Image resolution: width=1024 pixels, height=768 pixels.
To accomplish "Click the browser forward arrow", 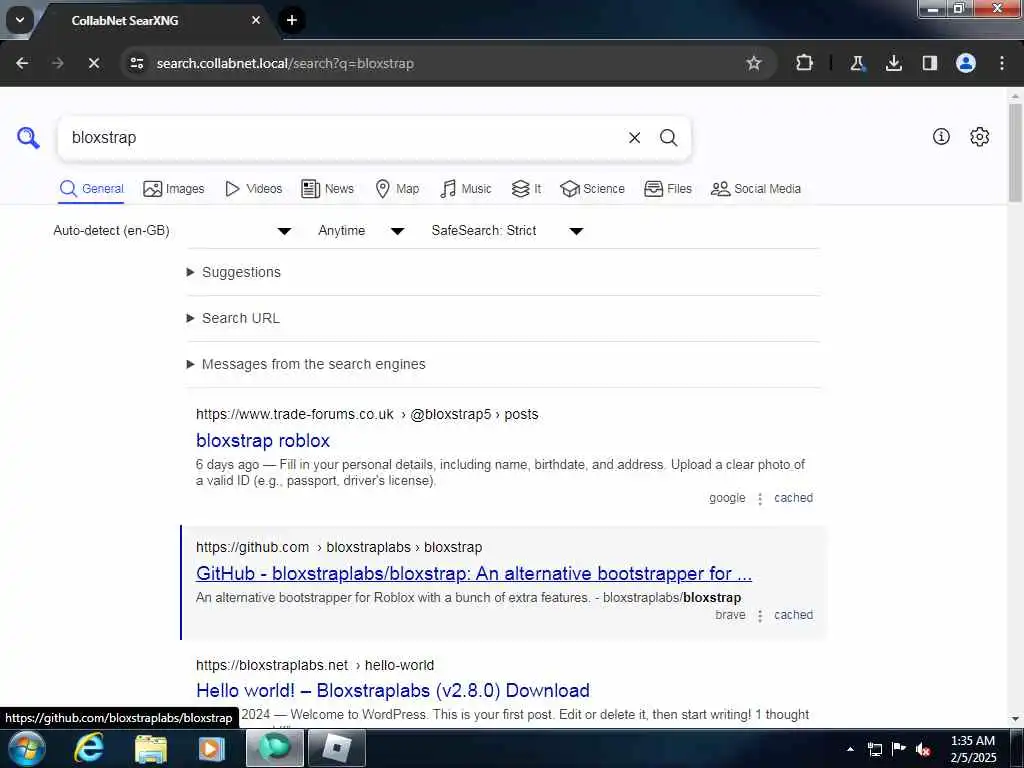I will (58, 63).
